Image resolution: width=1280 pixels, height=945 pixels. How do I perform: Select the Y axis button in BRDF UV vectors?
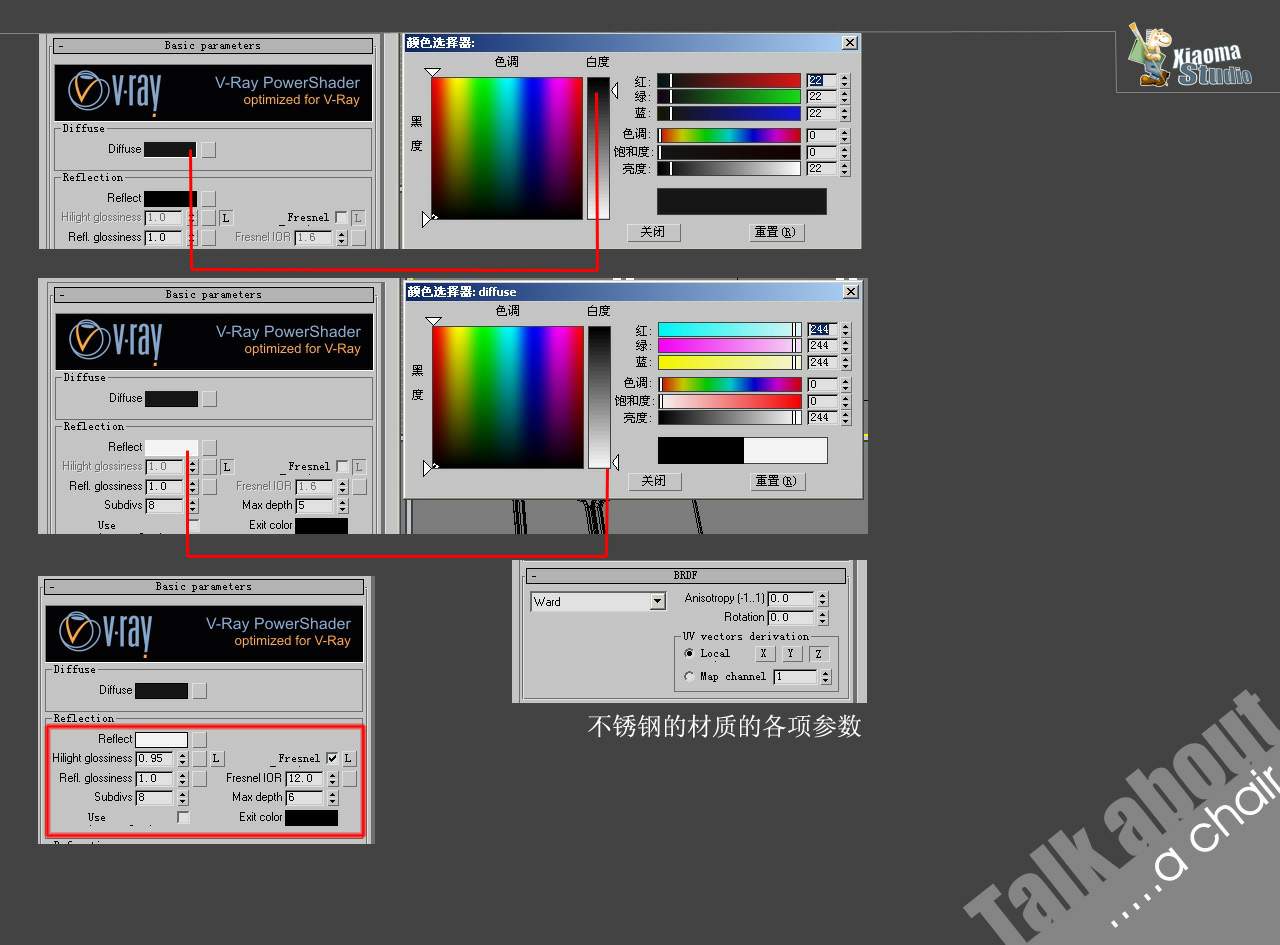coord(791,654)
